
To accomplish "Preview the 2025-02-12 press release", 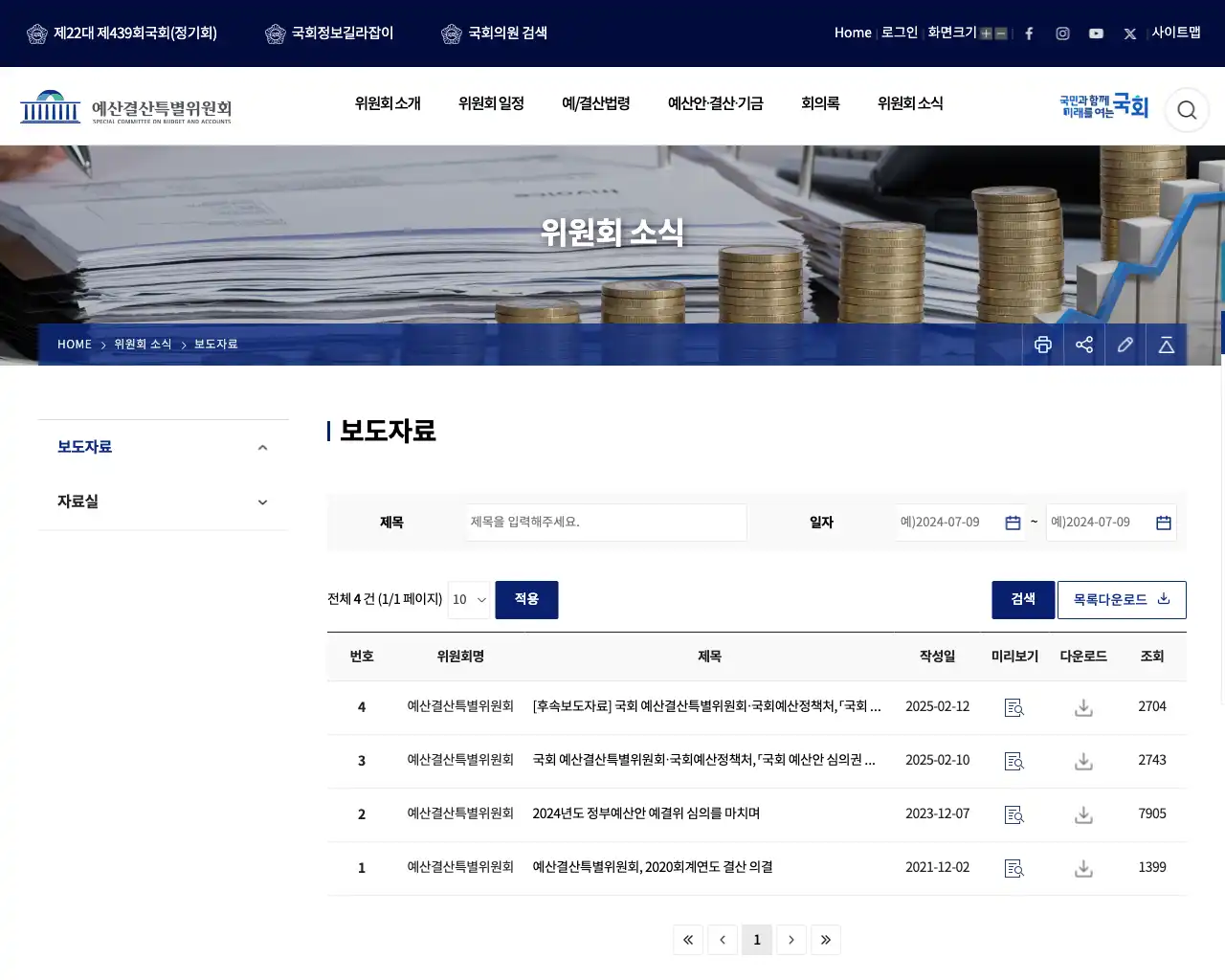I will click(x=1014, y=707).
